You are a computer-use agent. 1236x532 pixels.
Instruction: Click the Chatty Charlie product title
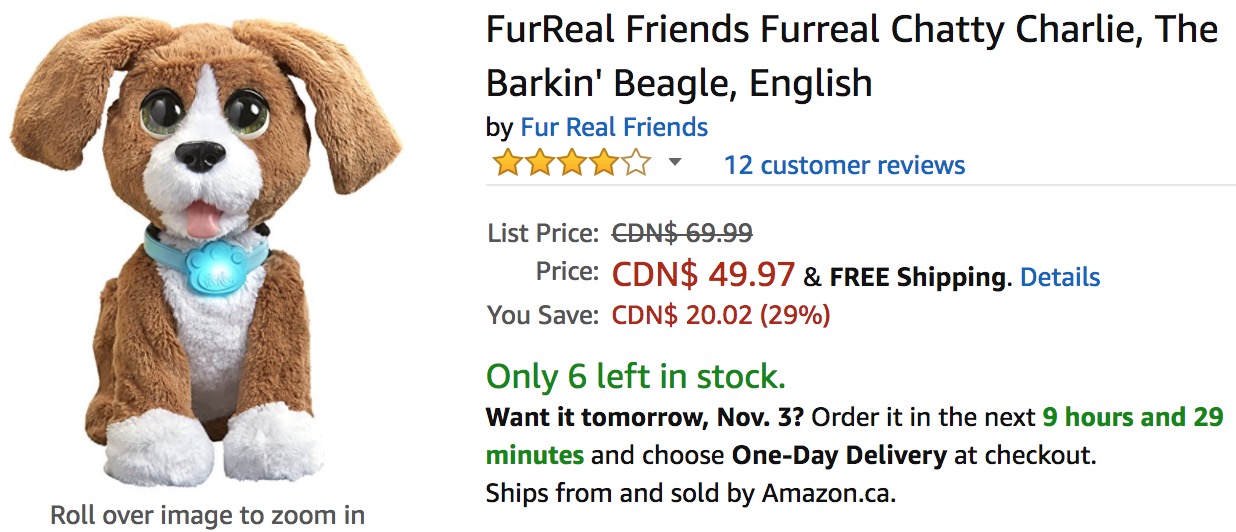click(851, 55)
